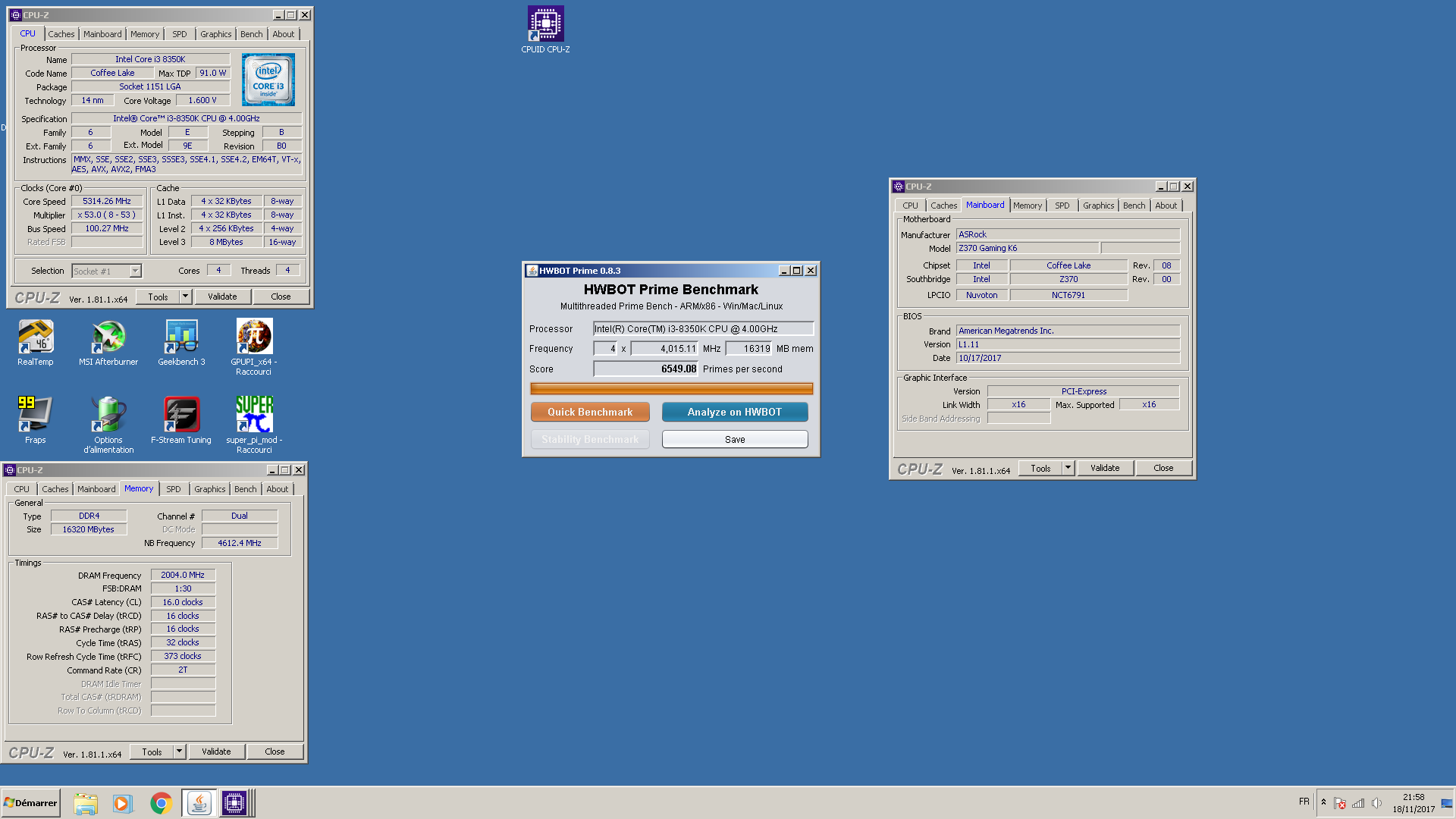The width and height of the screenshot is (1456, 819).
Task: Launch the RealTemp desktop icon
Action: (x=36, y=343)
